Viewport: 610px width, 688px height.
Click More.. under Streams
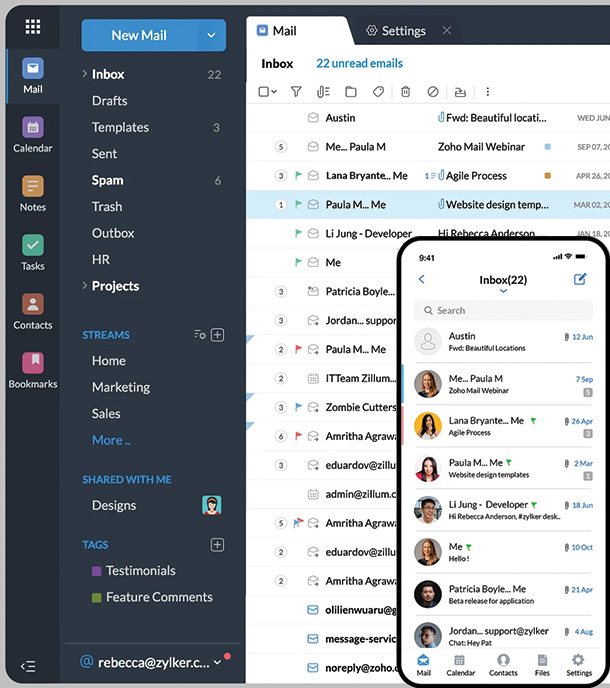click(111, 440)
